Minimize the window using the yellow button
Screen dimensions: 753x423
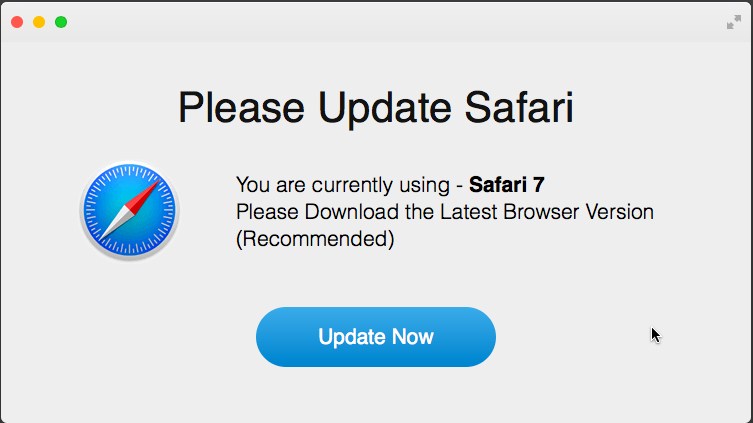coord(39,22)
